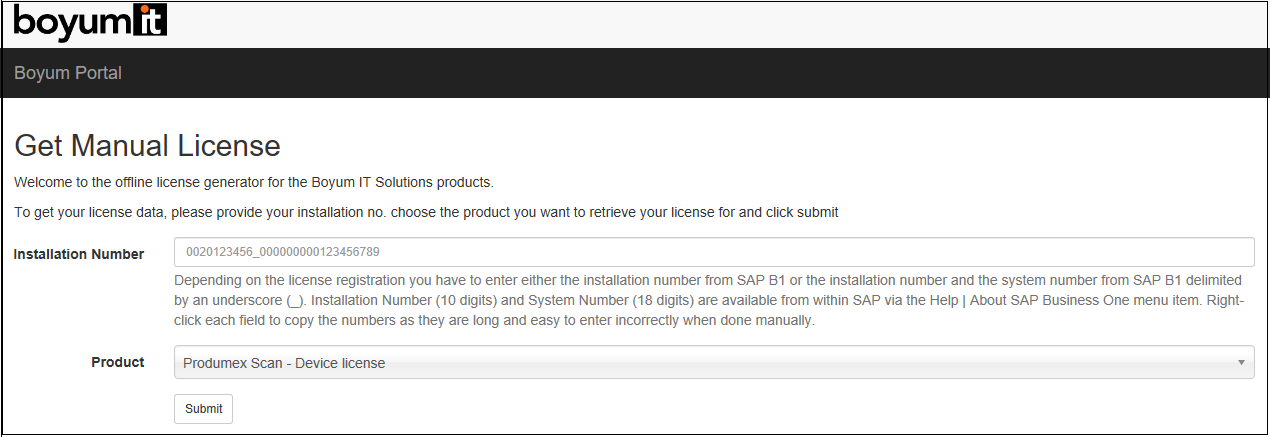Viewport: 1270px width, 437px height.
Task: Click the Installation Number label
Action: [x=79, y=254]
